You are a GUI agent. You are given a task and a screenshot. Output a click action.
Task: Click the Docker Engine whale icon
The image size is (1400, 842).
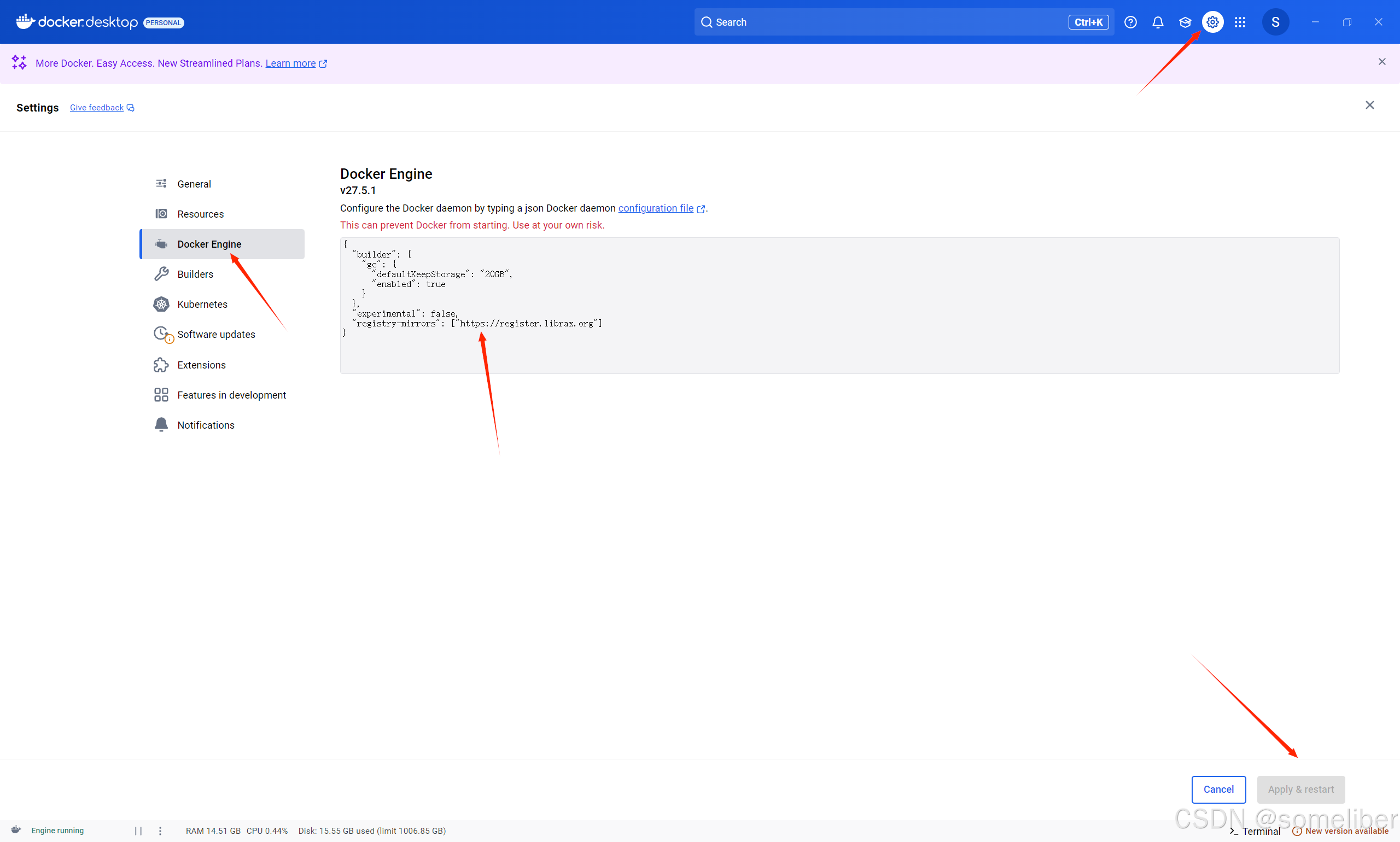[161, 244]
